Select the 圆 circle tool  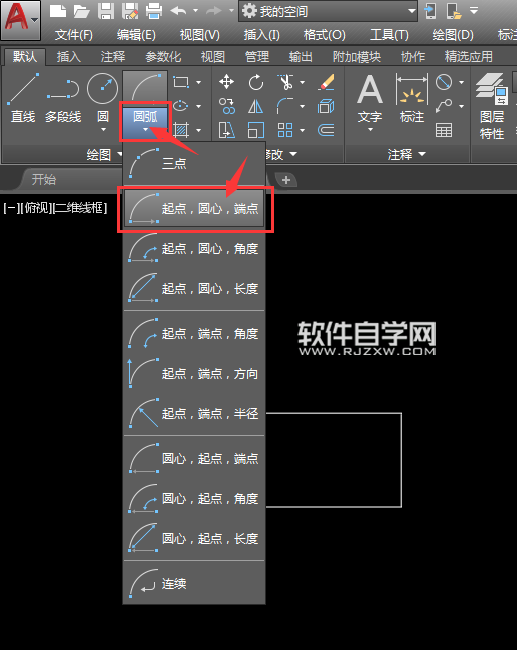[x=102, y=98]
